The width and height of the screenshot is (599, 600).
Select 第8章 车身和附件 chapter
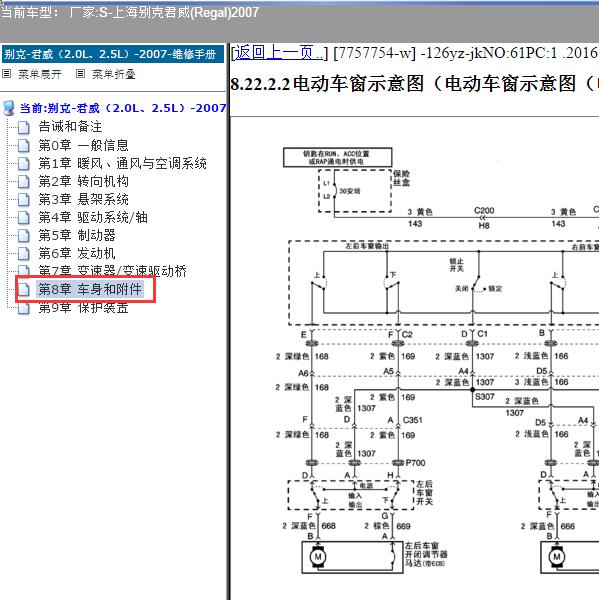pyautogui.click(x=90, y=289)
